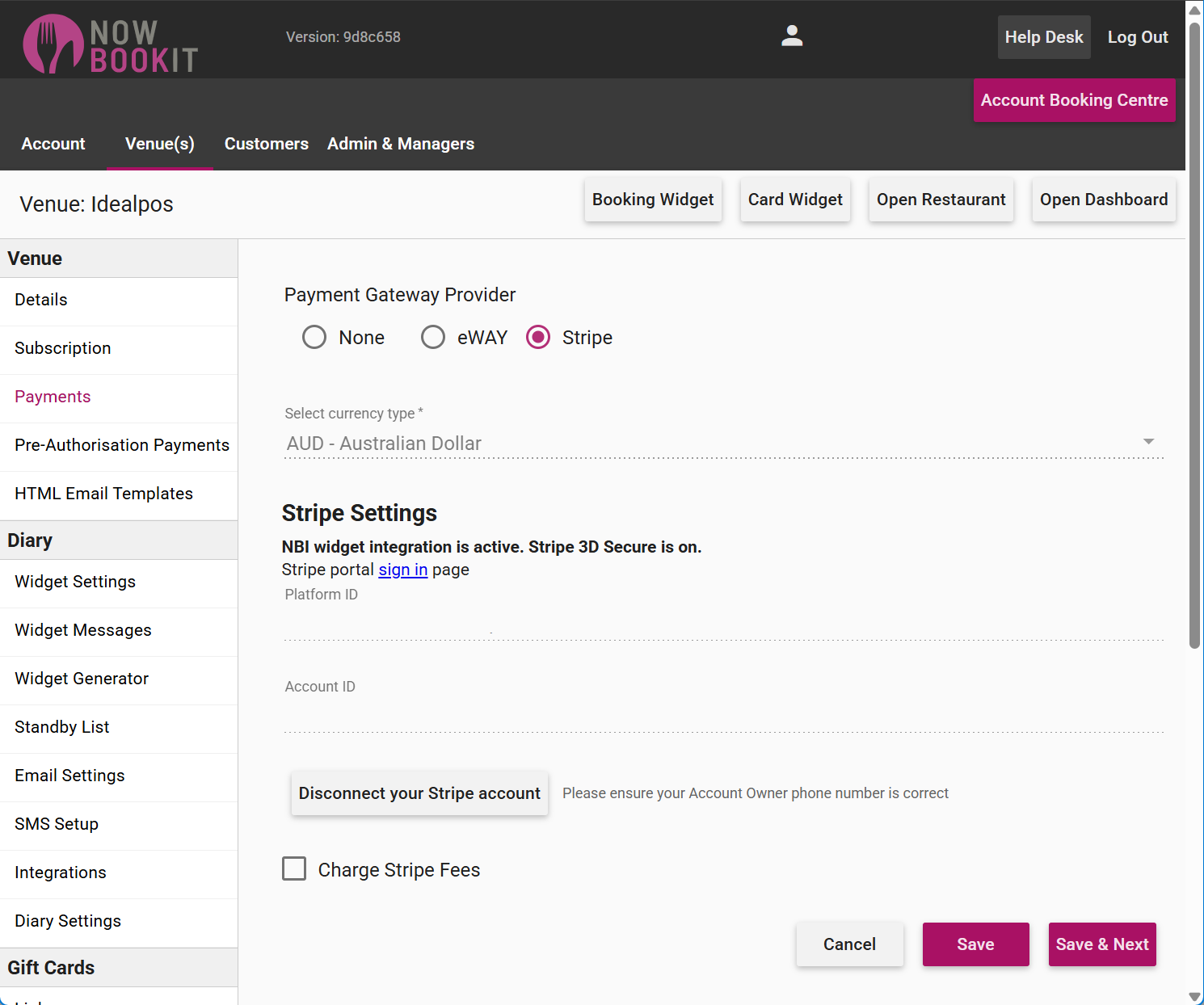
Task: Open the Account Booking Centre
Action: point(1074,100)
